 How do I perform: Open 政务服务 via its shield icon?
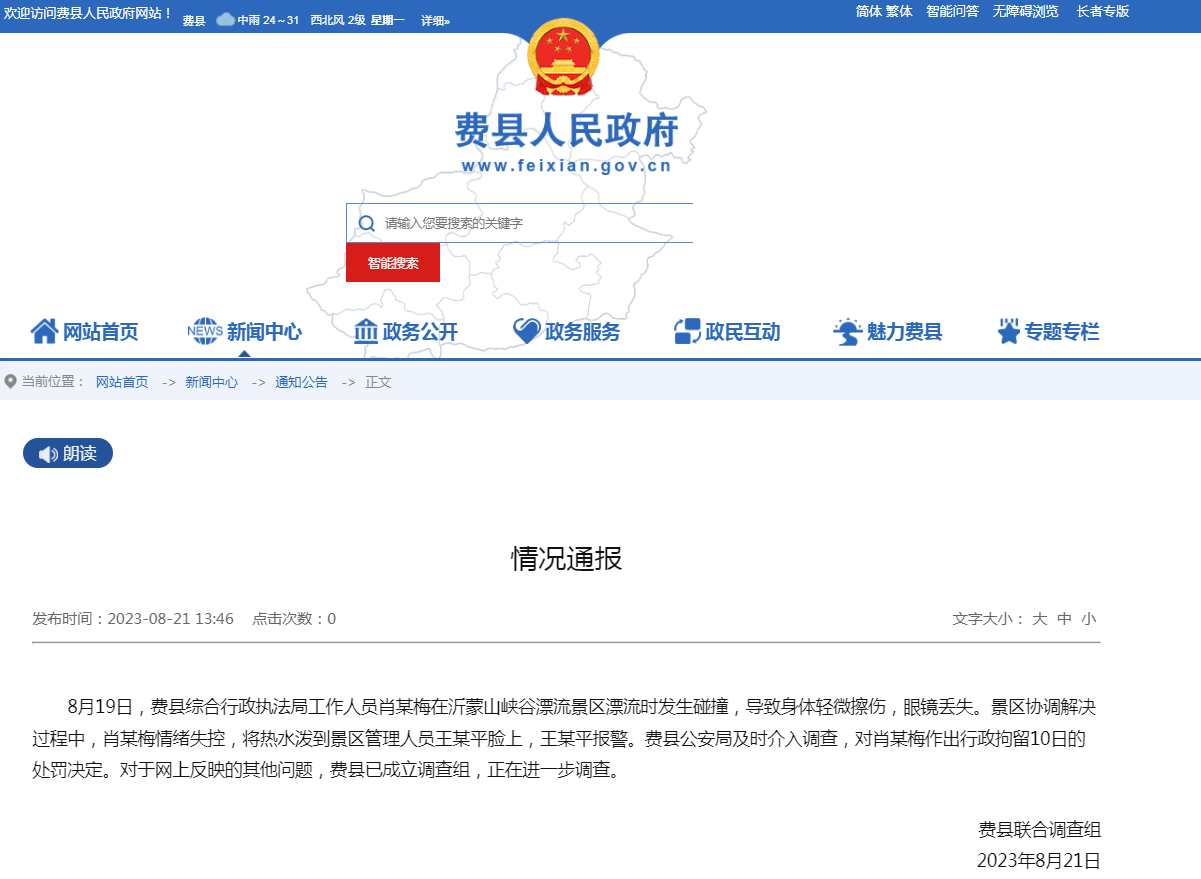tap(527, 330)
